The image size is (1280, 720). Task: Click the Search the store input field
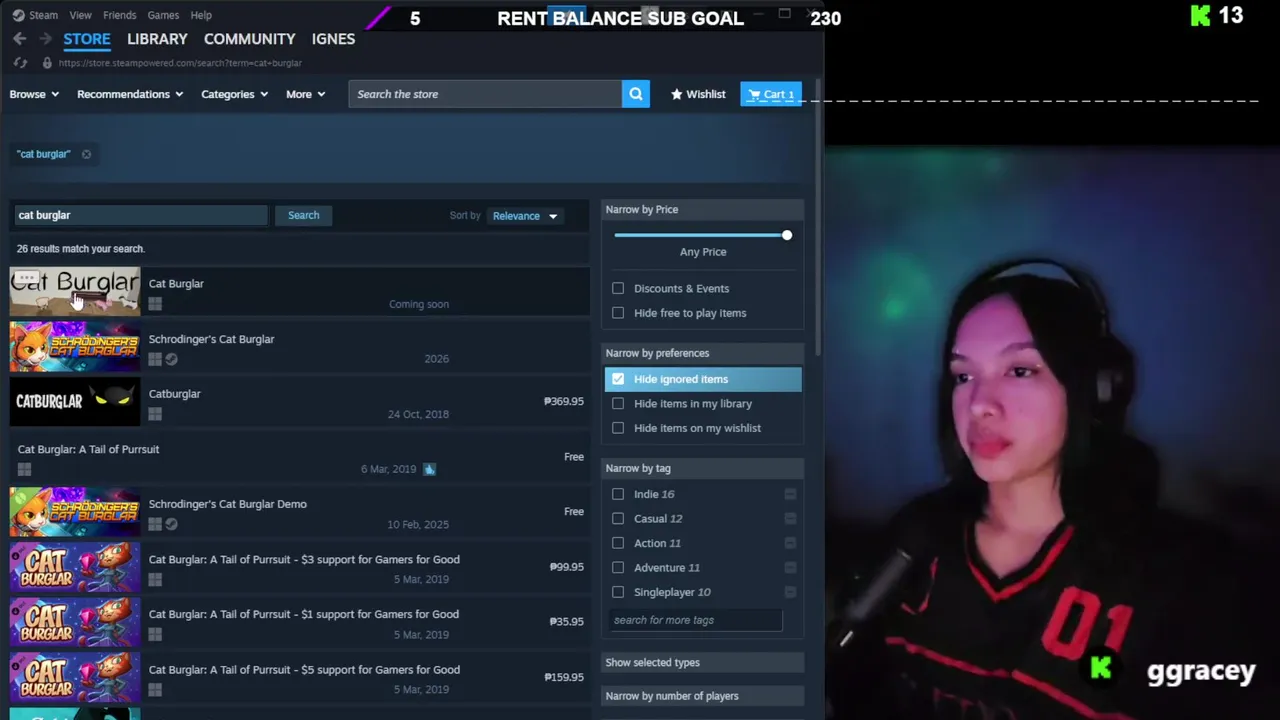[485, 94]
